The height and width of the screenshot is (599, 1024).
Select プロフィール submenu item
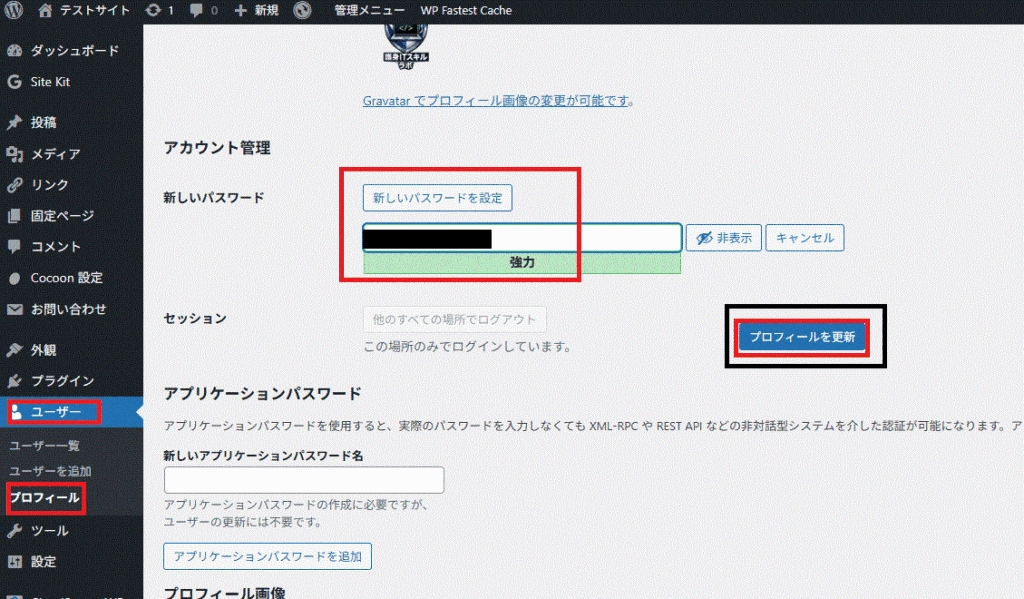(45, 498)
